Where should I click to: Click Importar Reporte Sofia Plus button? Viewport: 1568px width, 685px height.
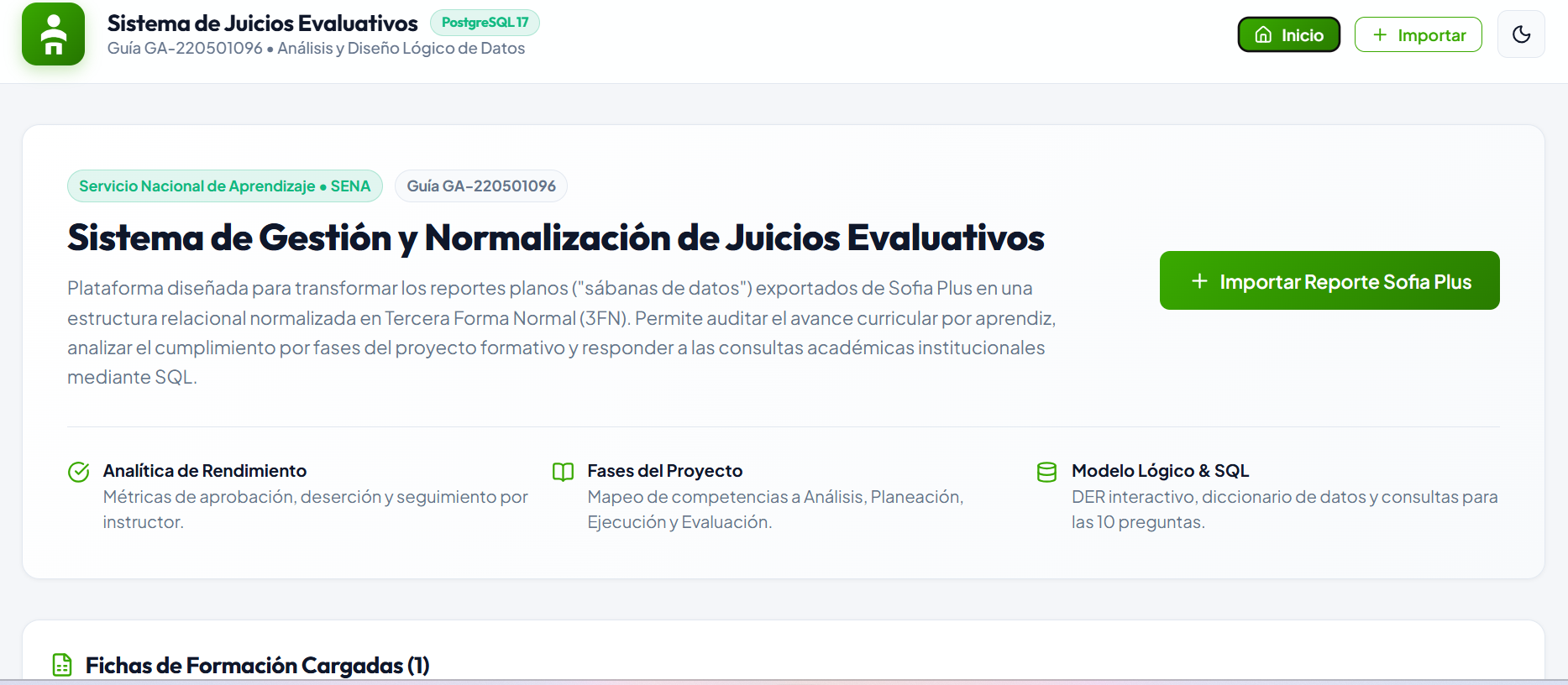click(1329, 280)
